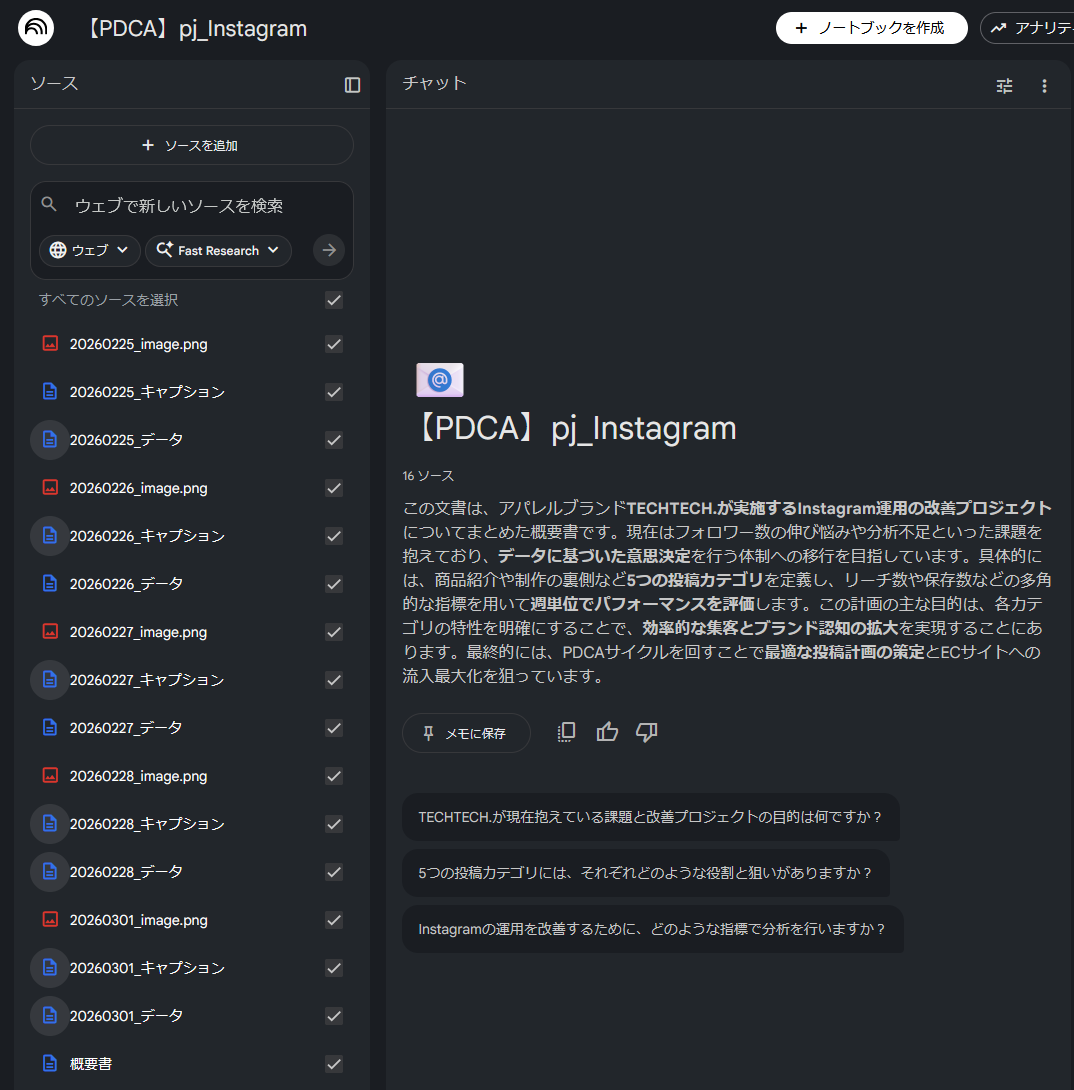
Task: Open the ウェブ dropdown
Action: 89,250
